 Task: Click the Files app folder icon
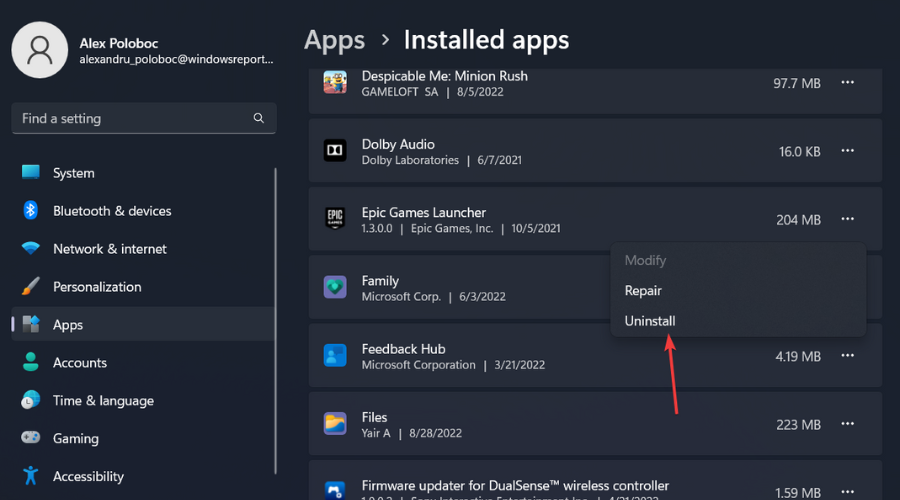(x=335, y=424)
